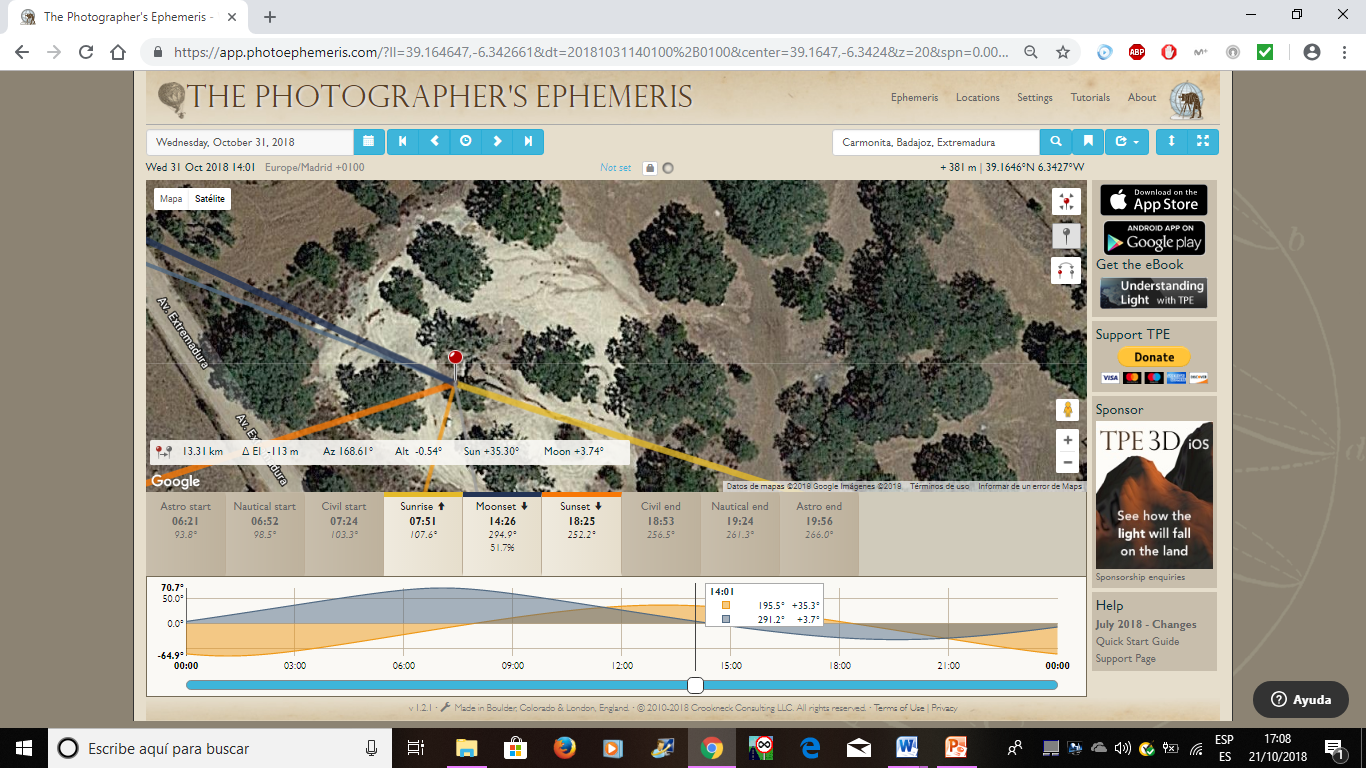Reload the page in Chrome
Image resolution: width=1366 pixels, height=768 pixels.
[x=86, y=52]
